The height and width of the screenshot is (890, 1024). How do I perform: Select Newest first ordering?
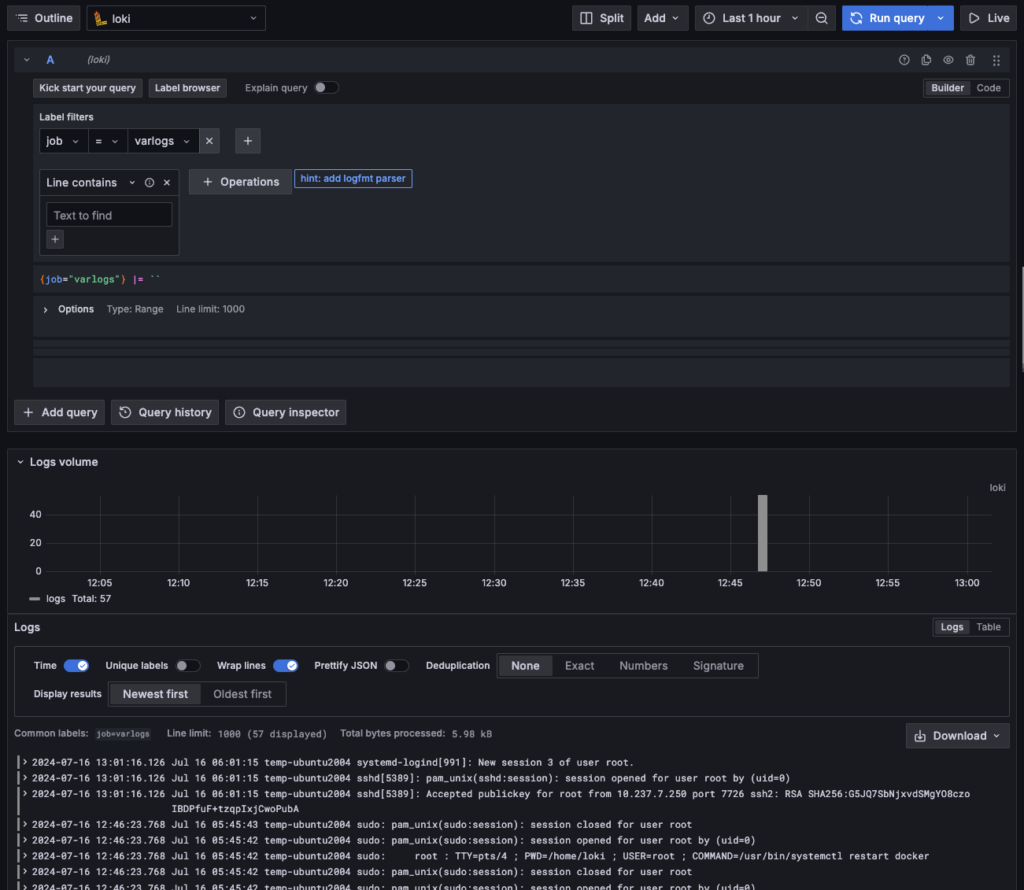pyautogui.click(x=155, y=694)
